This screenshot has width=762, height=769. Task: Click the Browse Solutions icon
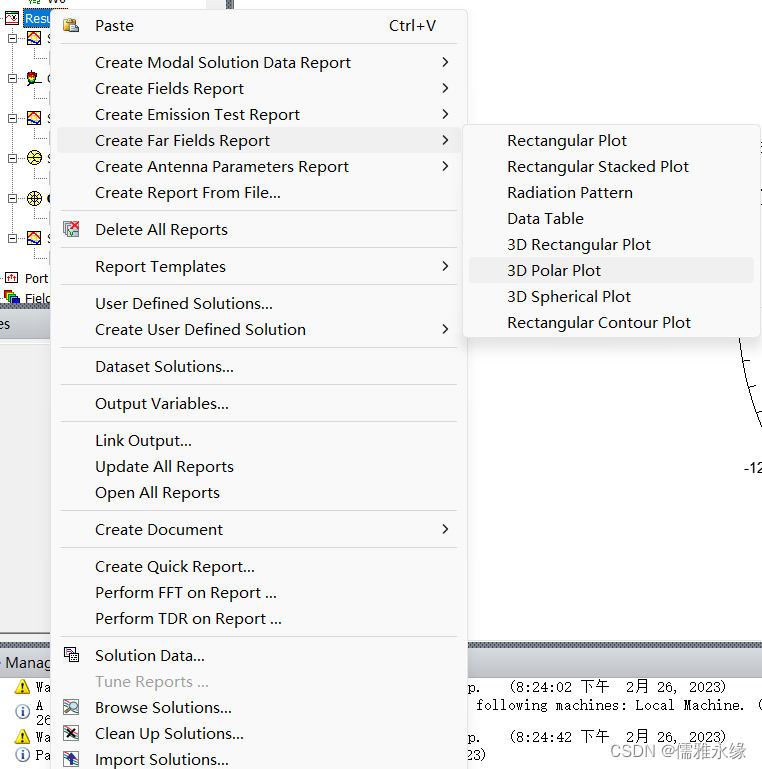(71, 707)
